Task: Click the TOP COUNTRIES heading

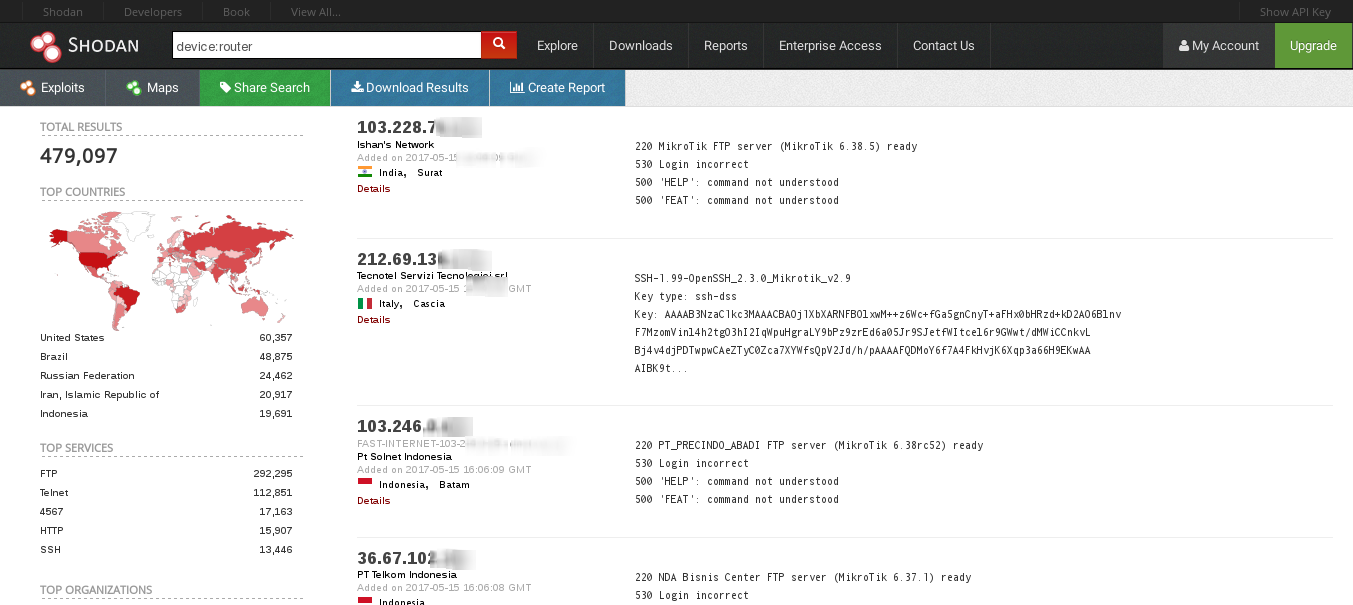Action: [x=83, y=192]
